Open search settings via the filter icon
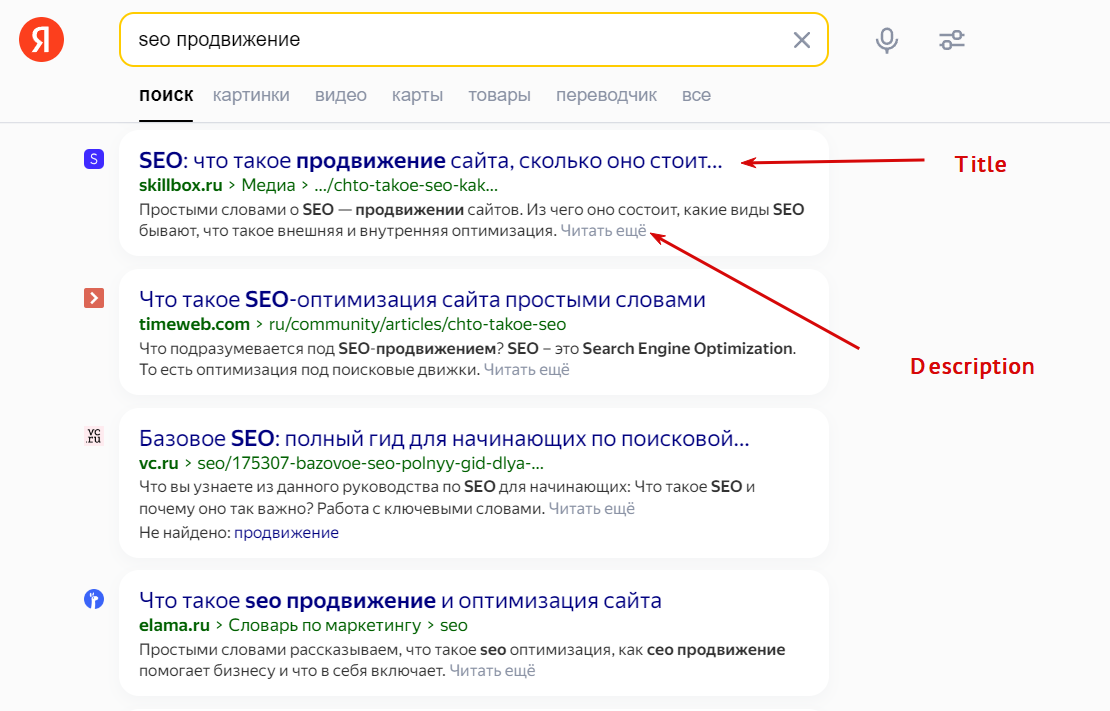1110x711 pixels. (x=951, y=39)
